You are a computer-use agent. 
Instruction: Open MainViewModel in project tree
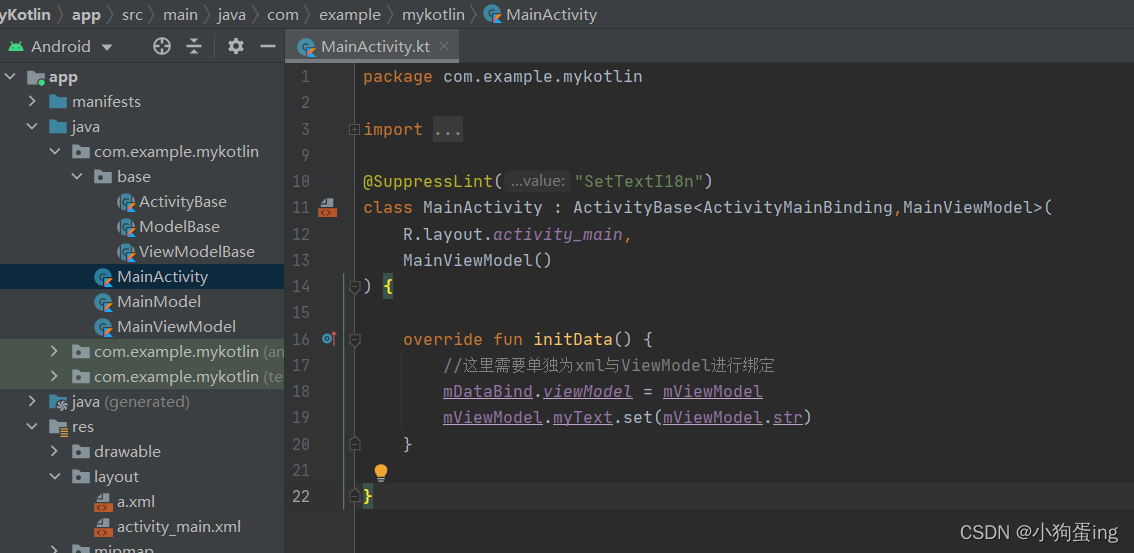click(176, 327)
